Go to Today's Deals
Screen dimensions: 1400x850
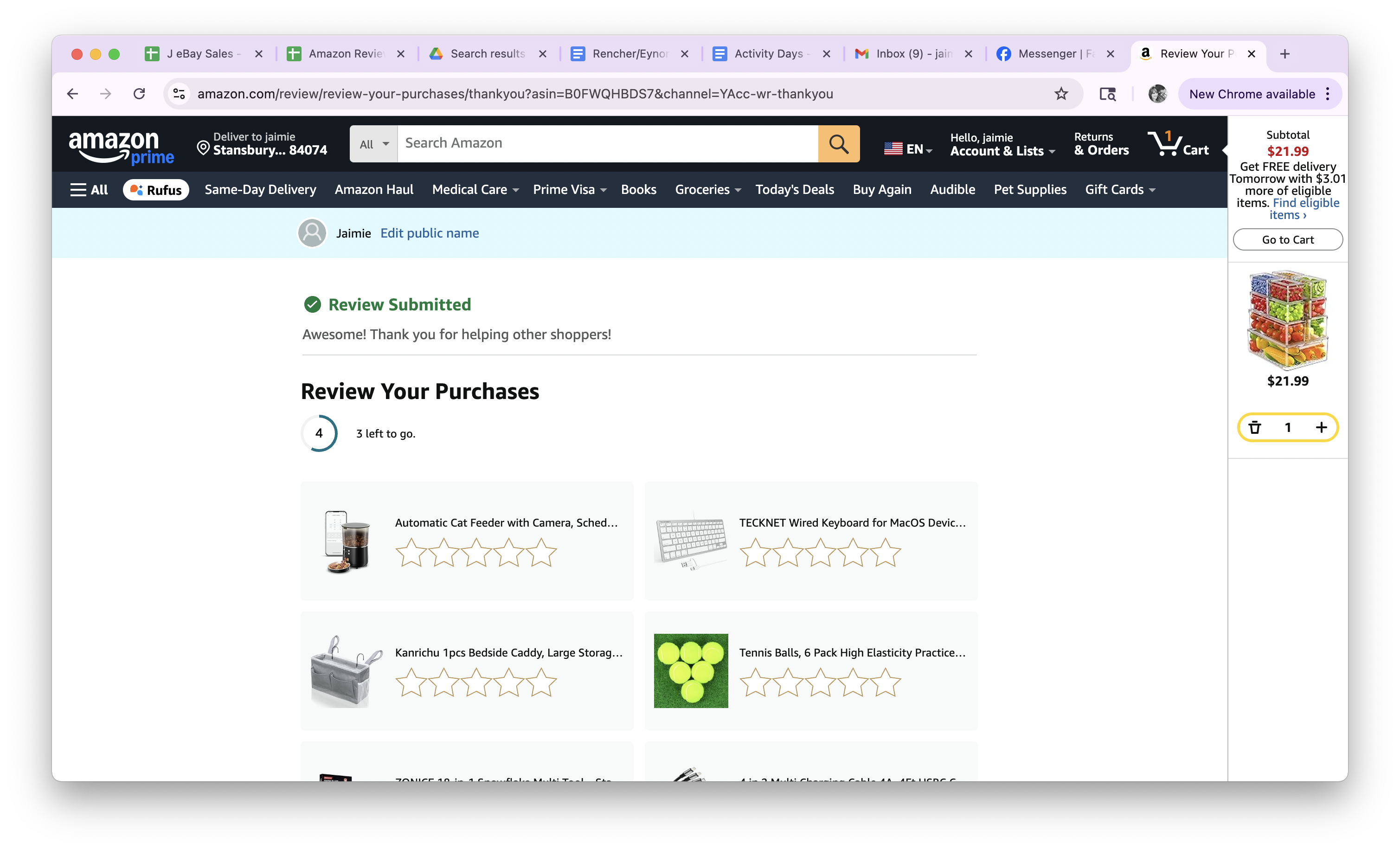point(794,190)
